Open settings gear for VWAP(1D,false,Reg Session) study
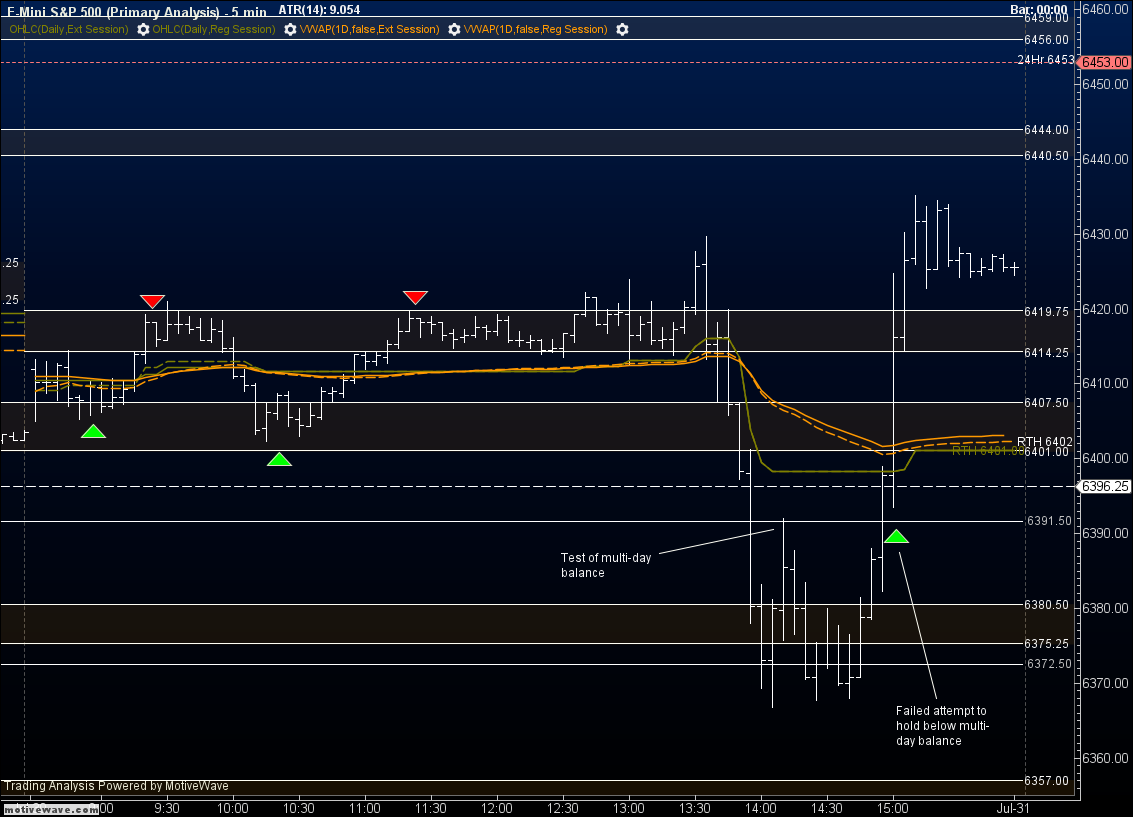The width and height of the screenshot is (1133, 817). [622, 30]
